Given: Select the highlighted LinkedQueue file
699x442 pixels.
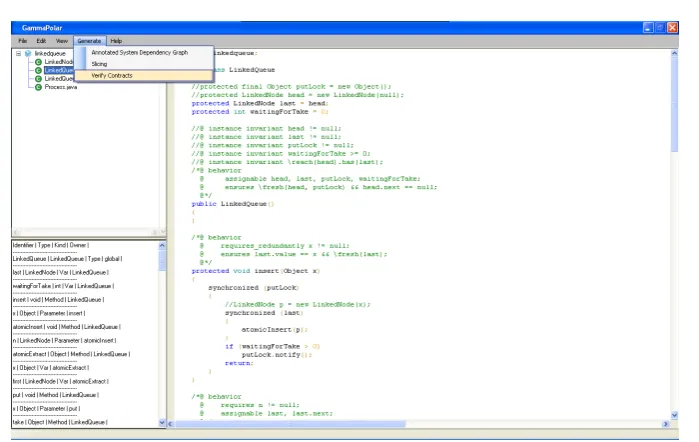Looking at the screenshot, I should pos(58,70).
